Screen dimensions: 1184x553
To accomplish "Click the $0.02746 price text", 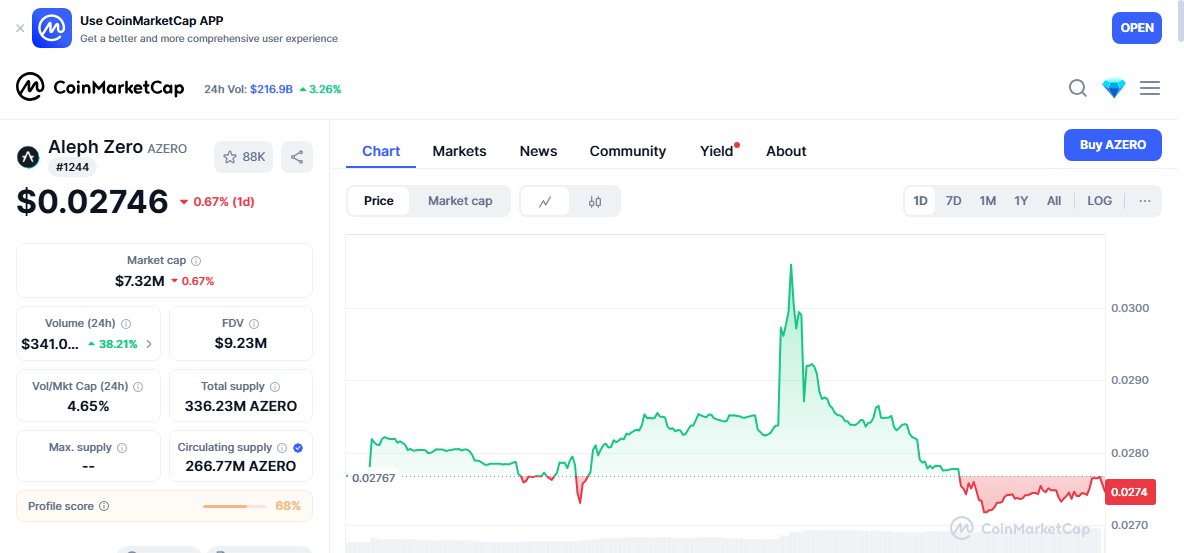I will pos(92,202).
